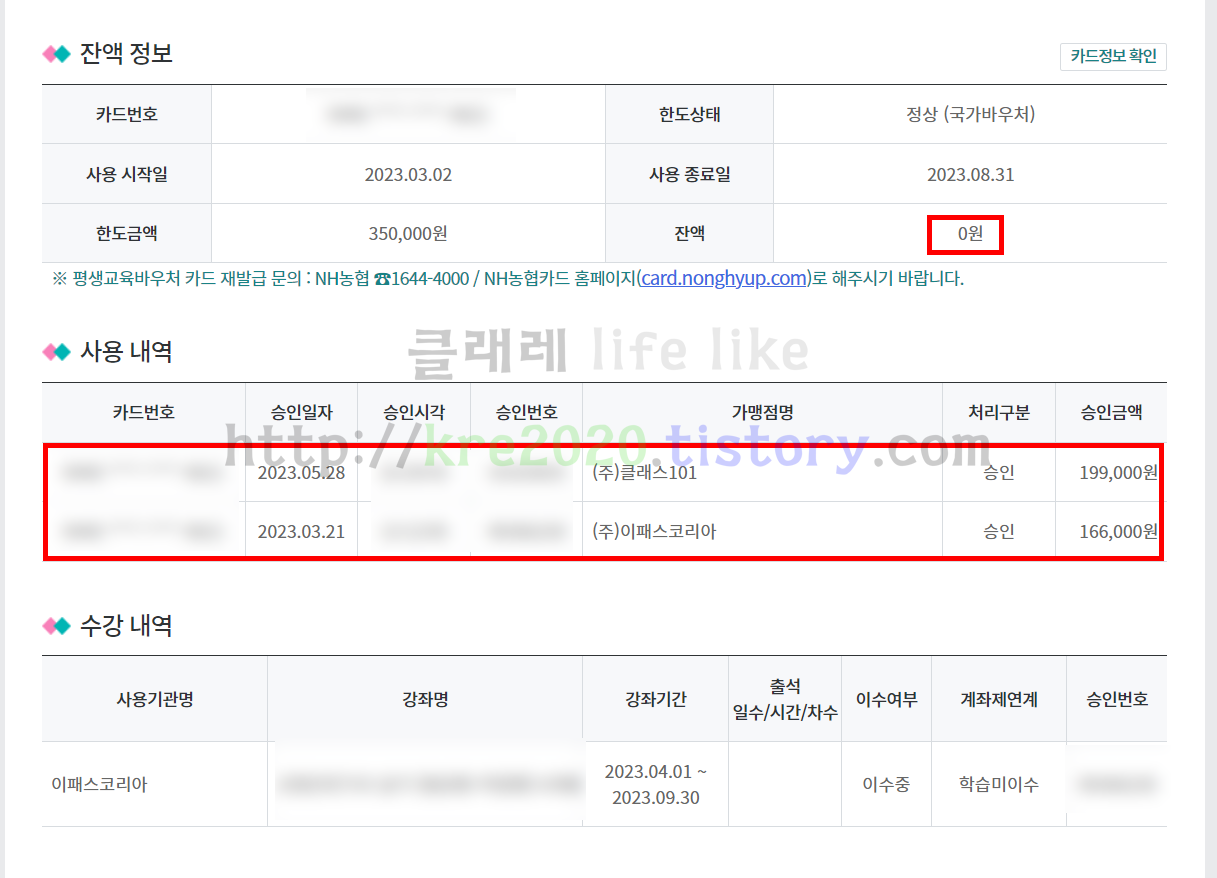Click merchant (주)클래스101
This screenshot has width=1217, height=878.
(x=644, y=473)
